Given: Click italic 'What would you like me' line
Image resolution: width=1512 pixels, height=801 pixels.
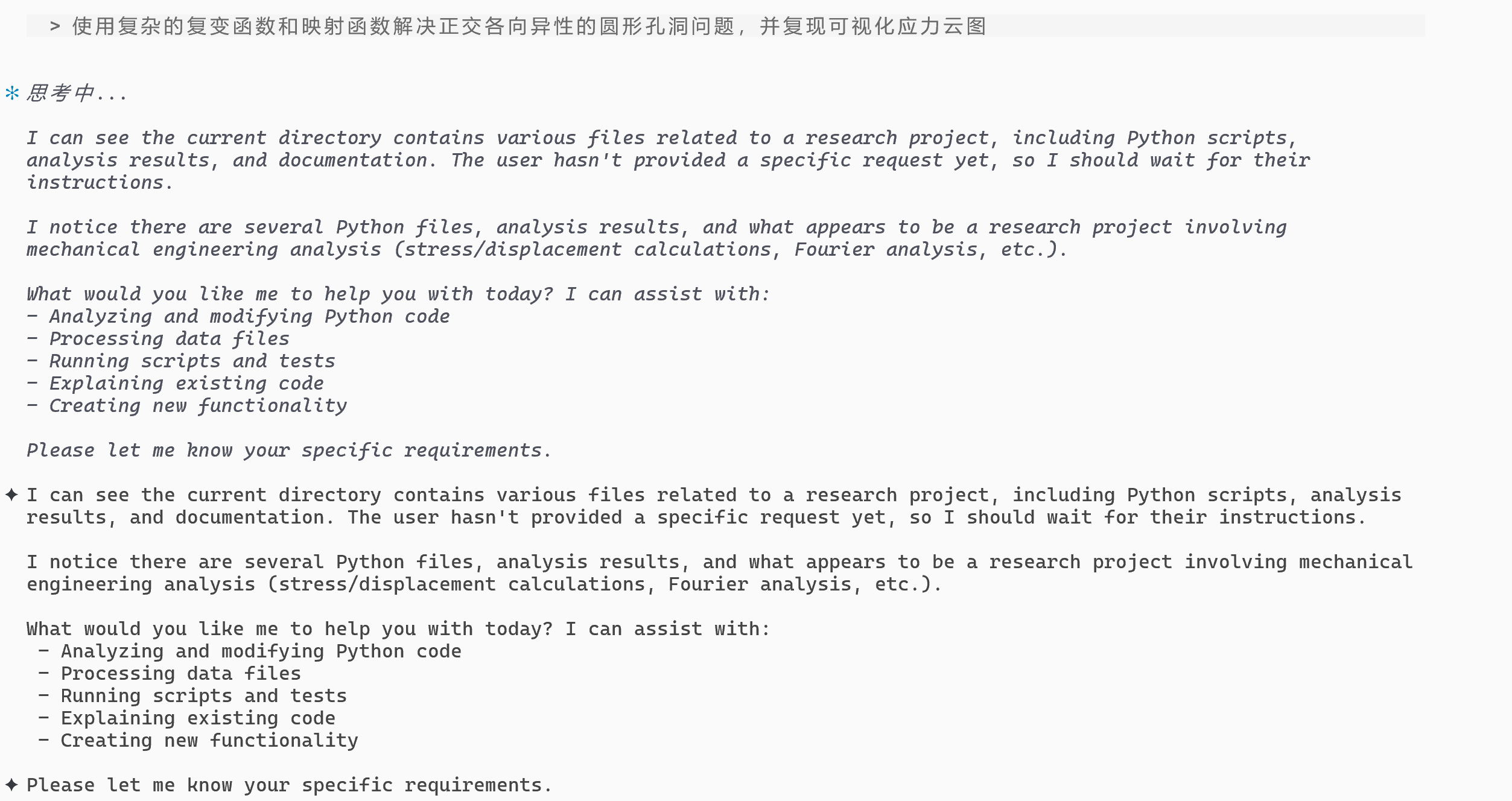Looking at the screenshot, I should click(x=398, y=294).
